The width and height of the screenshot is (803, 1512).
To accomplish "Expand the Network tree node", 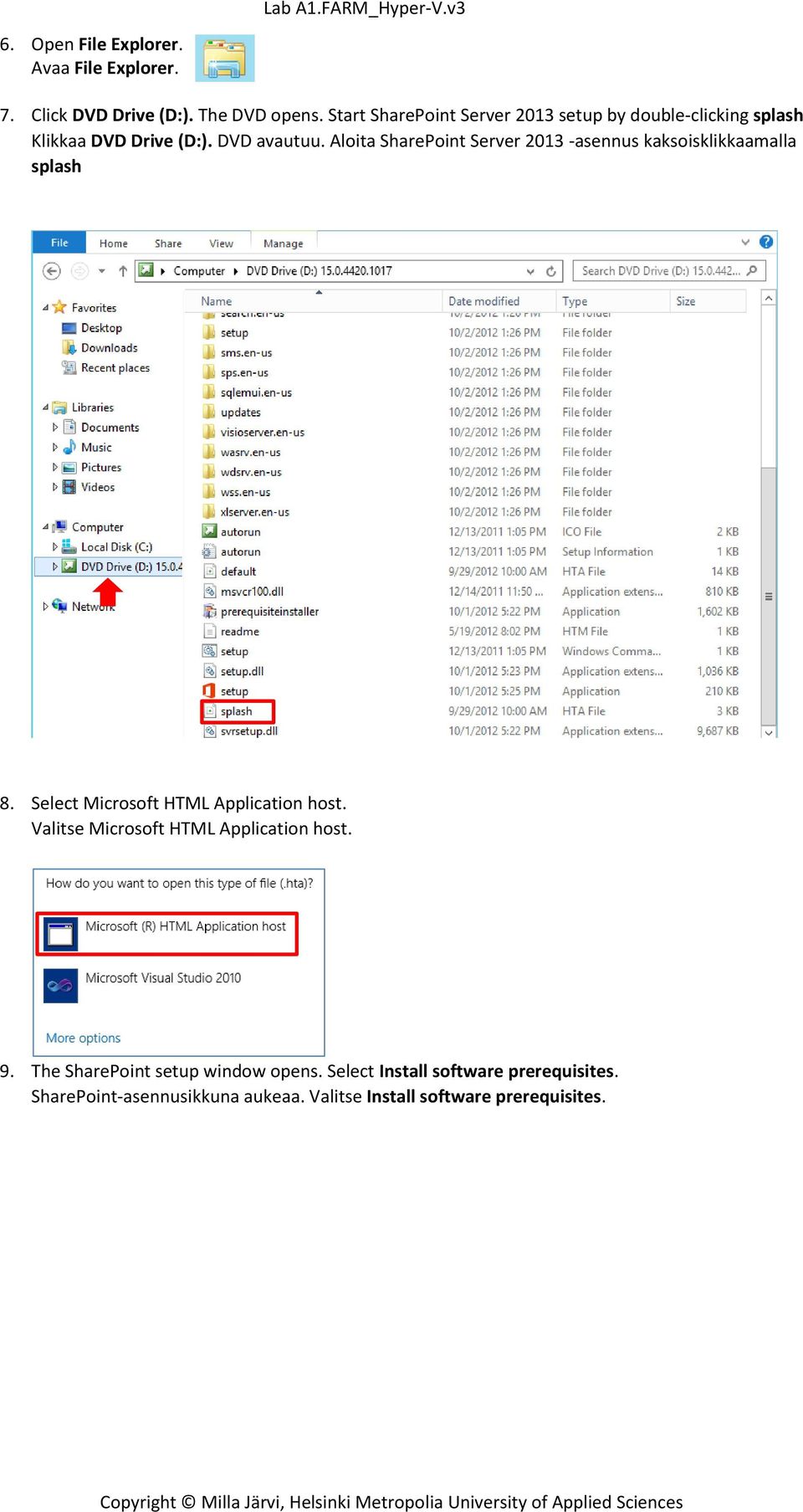I will point(45,607).
